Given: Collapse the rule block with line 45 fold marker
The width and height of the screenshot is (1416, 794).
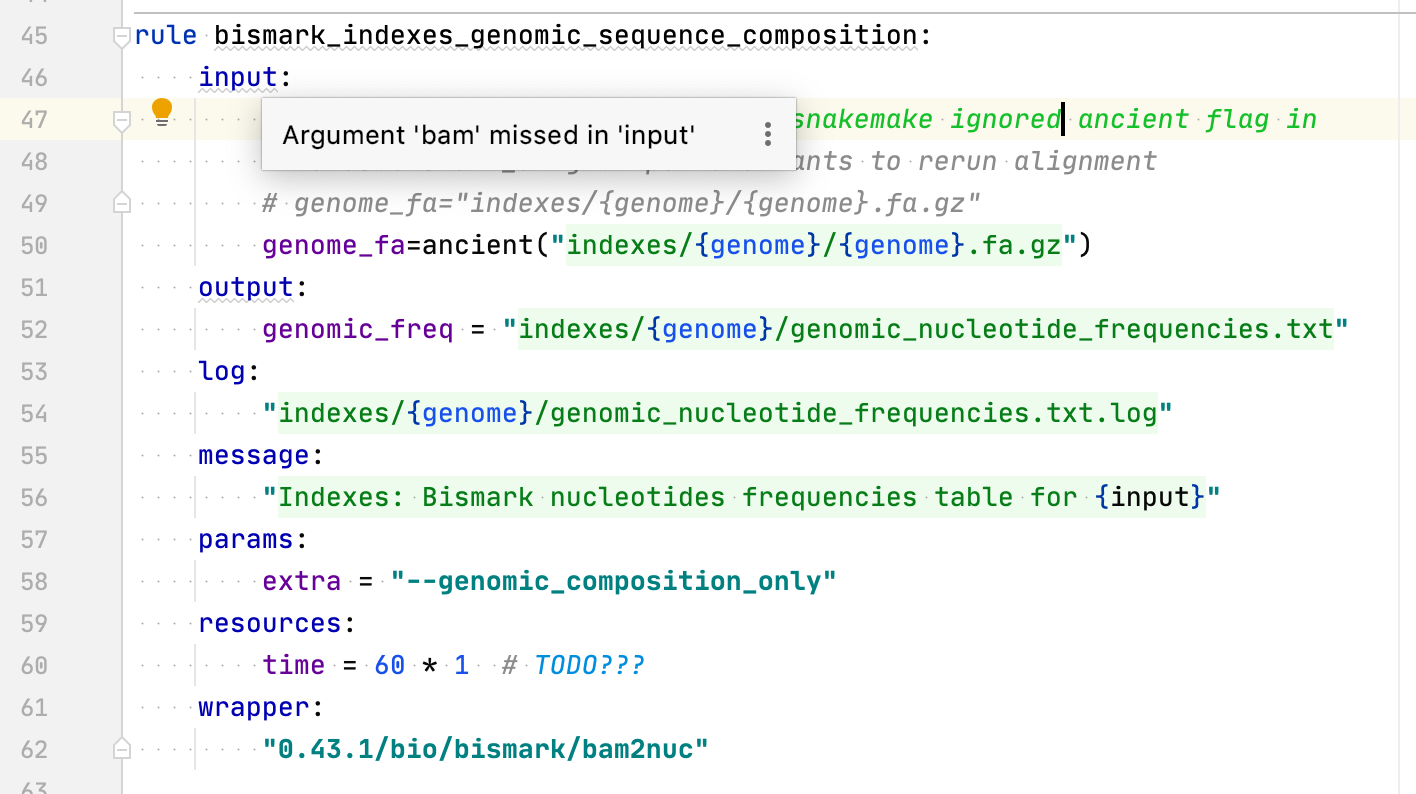Looking at the screenshot, I should pos(121,36).
